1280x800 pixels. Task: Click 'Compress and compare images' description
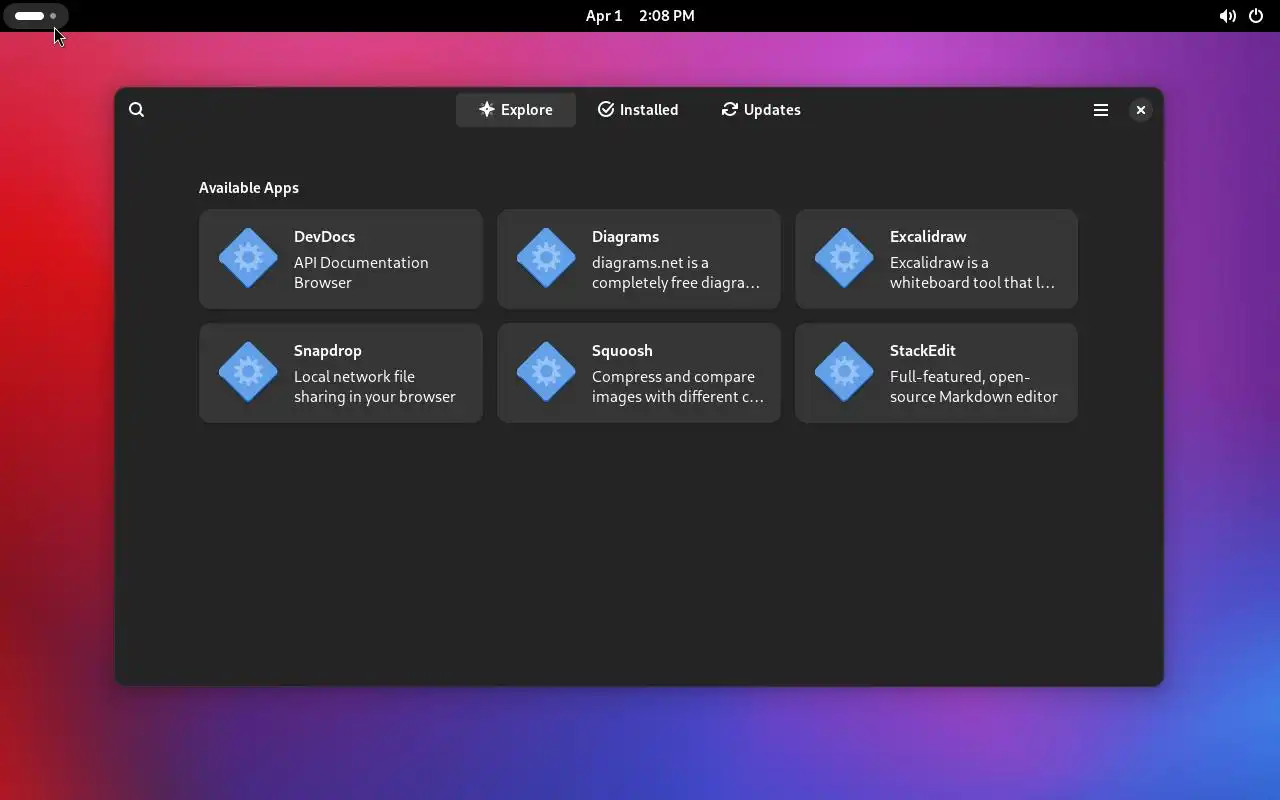click(x=677, y=387)
